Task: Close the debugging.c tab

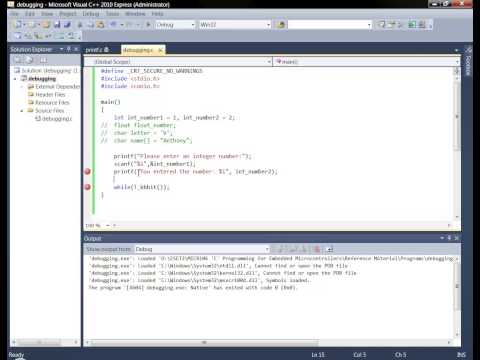Action: [x=160, y=50]
